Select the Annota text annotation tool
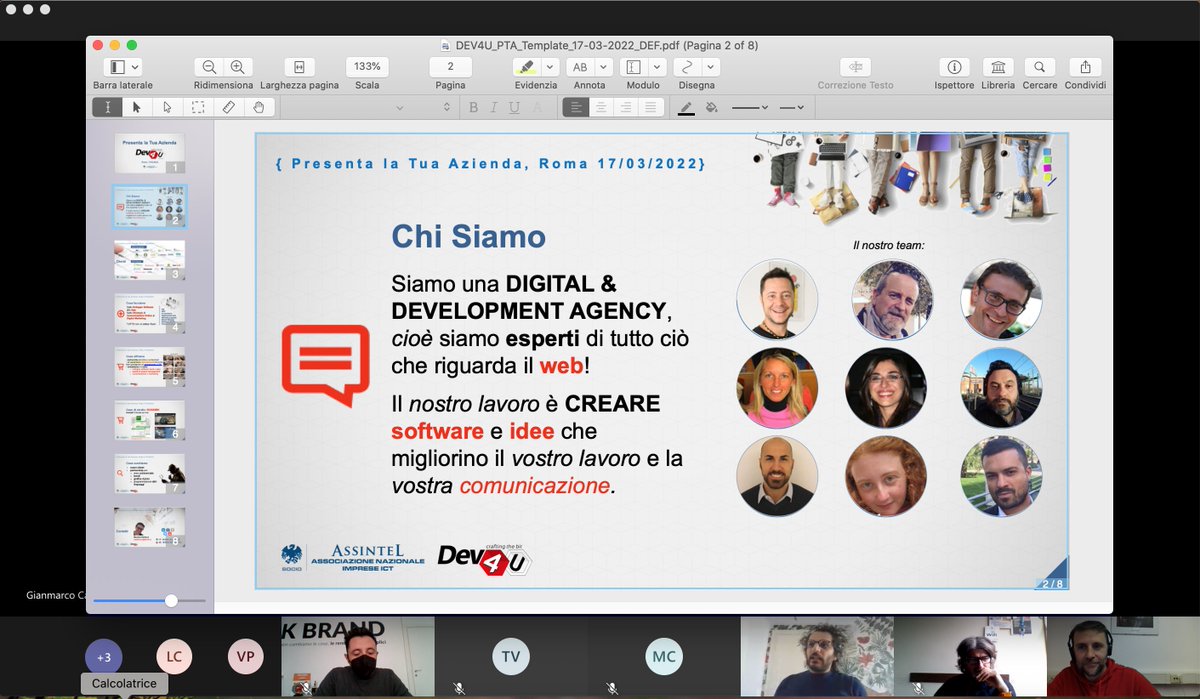1200x699 pixels. click(x=579, y=67)
